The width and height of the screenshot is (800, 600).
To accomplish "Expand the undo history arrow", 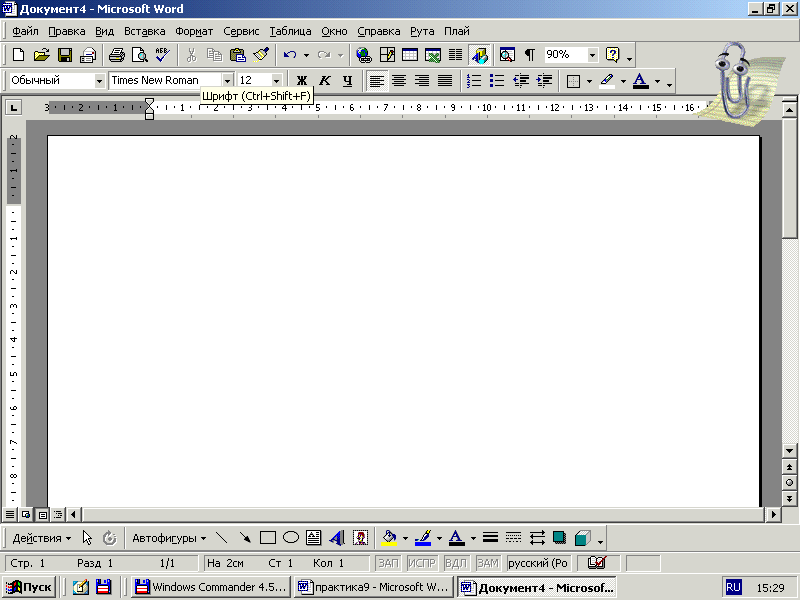I will pos(306,55).
